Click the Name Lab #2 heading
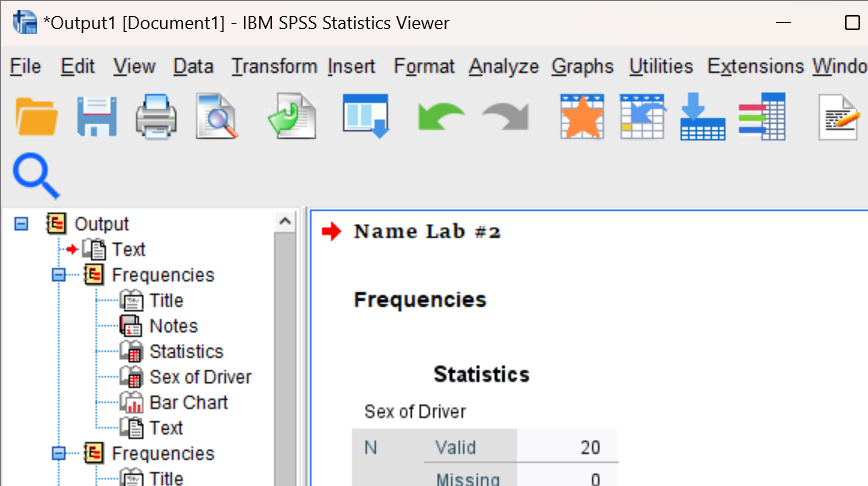This screenshot has width=868, height=486. 427,231
